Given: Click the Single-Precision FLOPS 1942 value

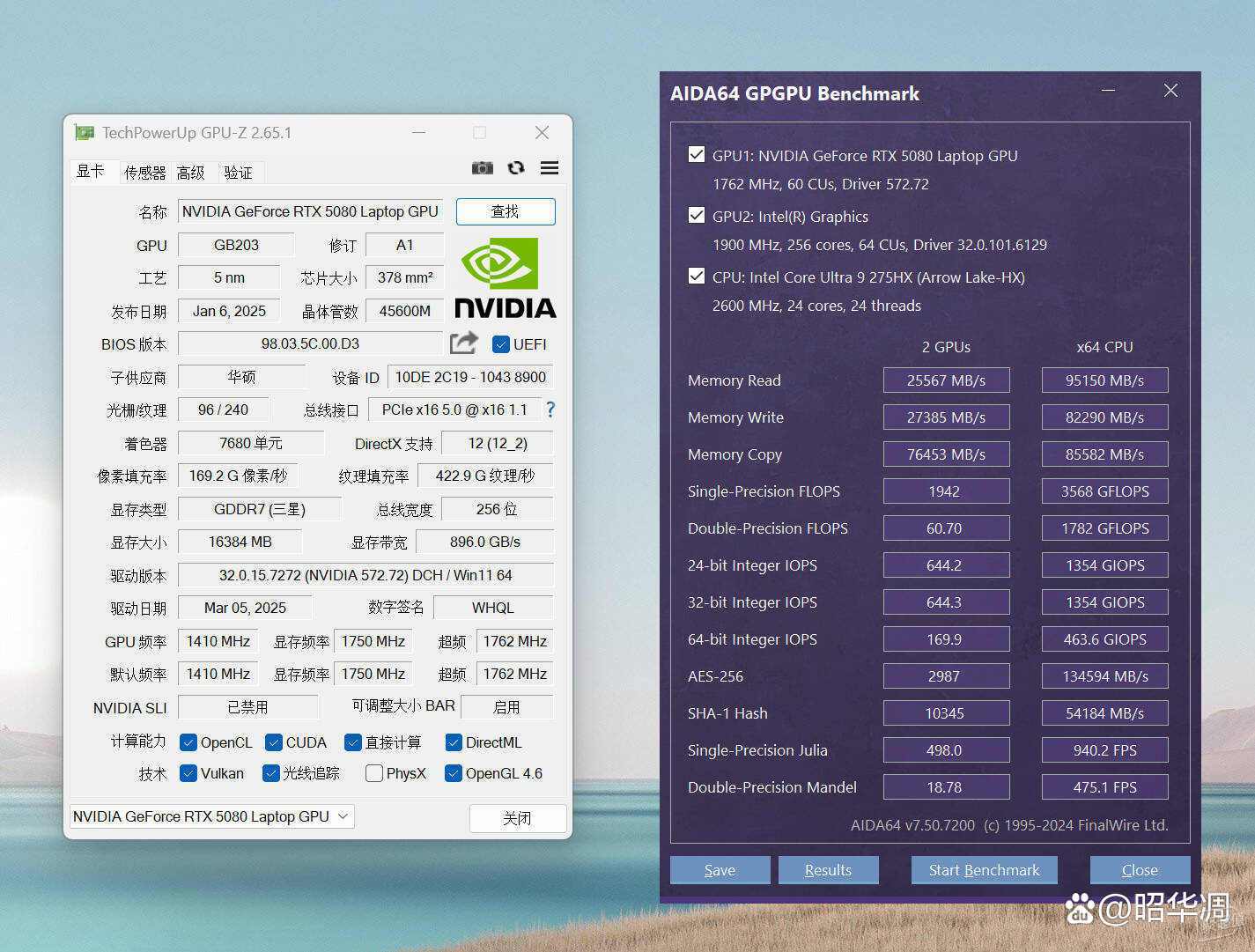Looking at the screenshot, I should pyautogui.click(x=946, y=491).
